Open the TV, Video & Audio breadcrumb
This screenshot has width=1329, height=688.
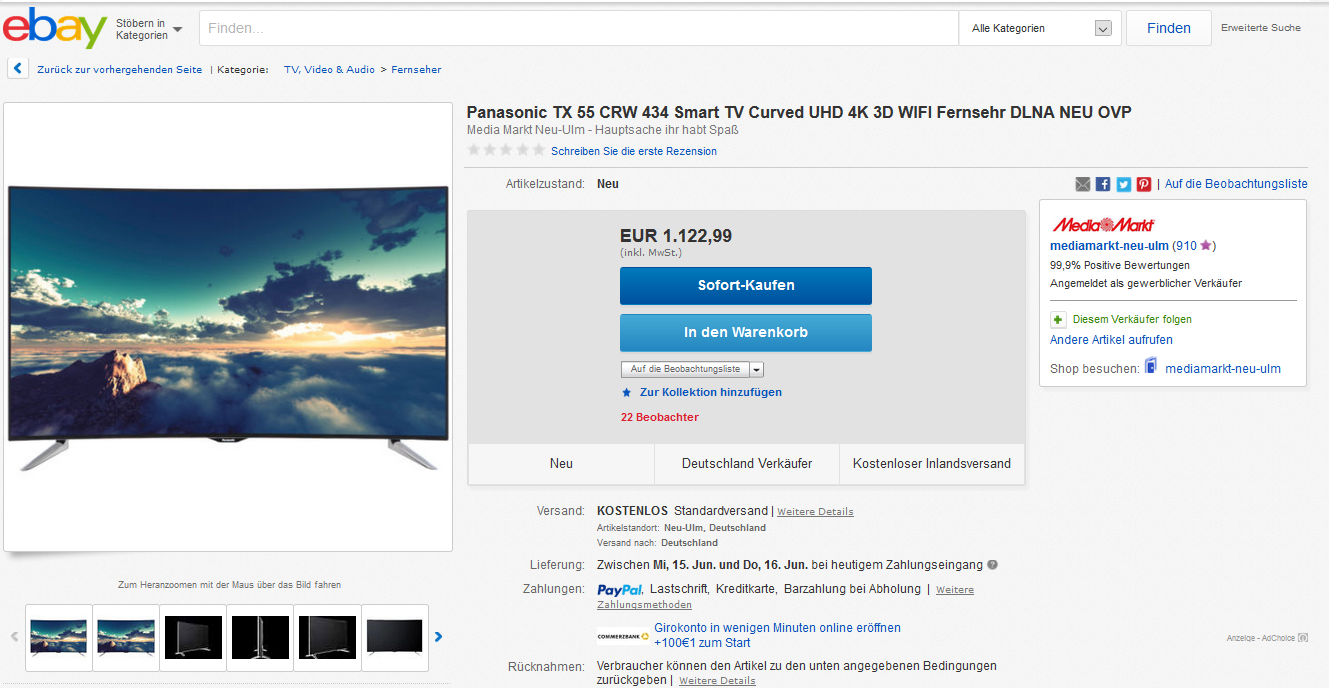click(330, 70)
